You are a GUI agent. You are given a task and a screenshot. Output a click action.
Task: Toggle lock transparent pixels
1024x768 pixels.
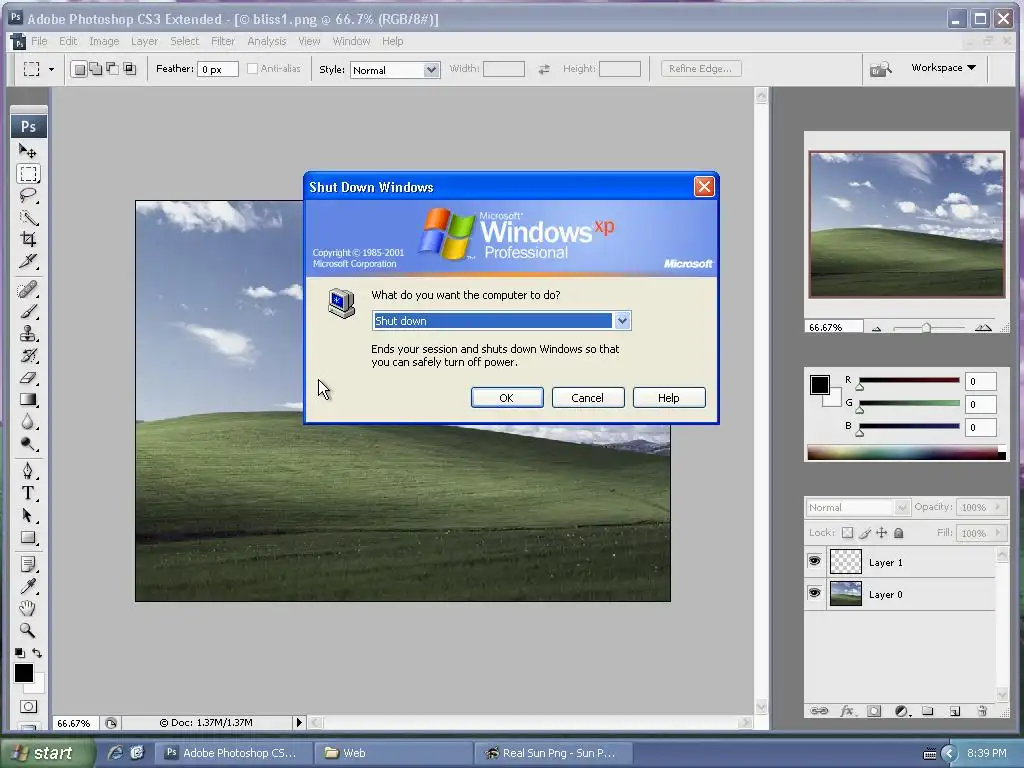point(847,533)
